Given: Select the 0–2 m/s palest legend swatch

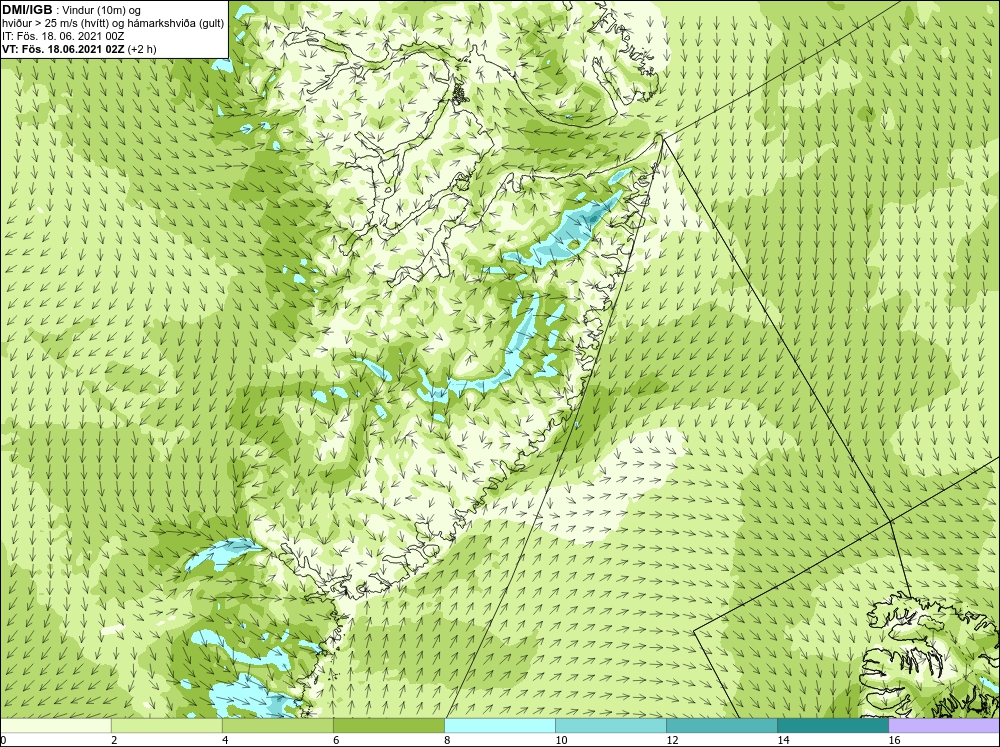Looking at the screenshot, I should 55,725.
